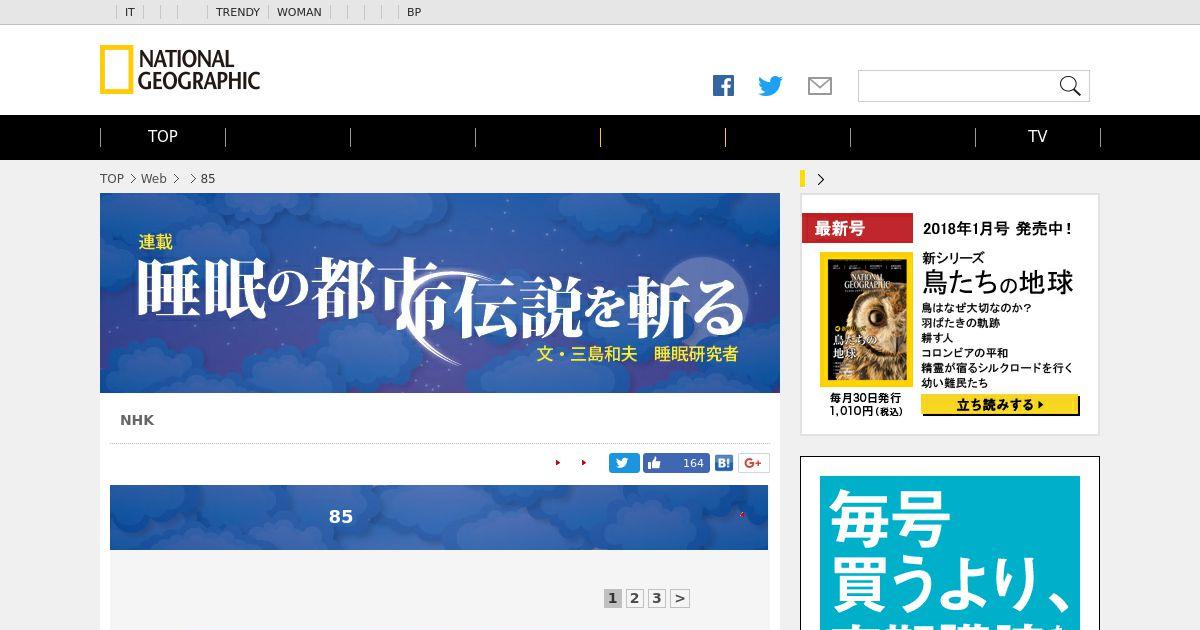Click the first small red arrow link
The height and width of the screenshot is (630, 1200).
point(558,463)
